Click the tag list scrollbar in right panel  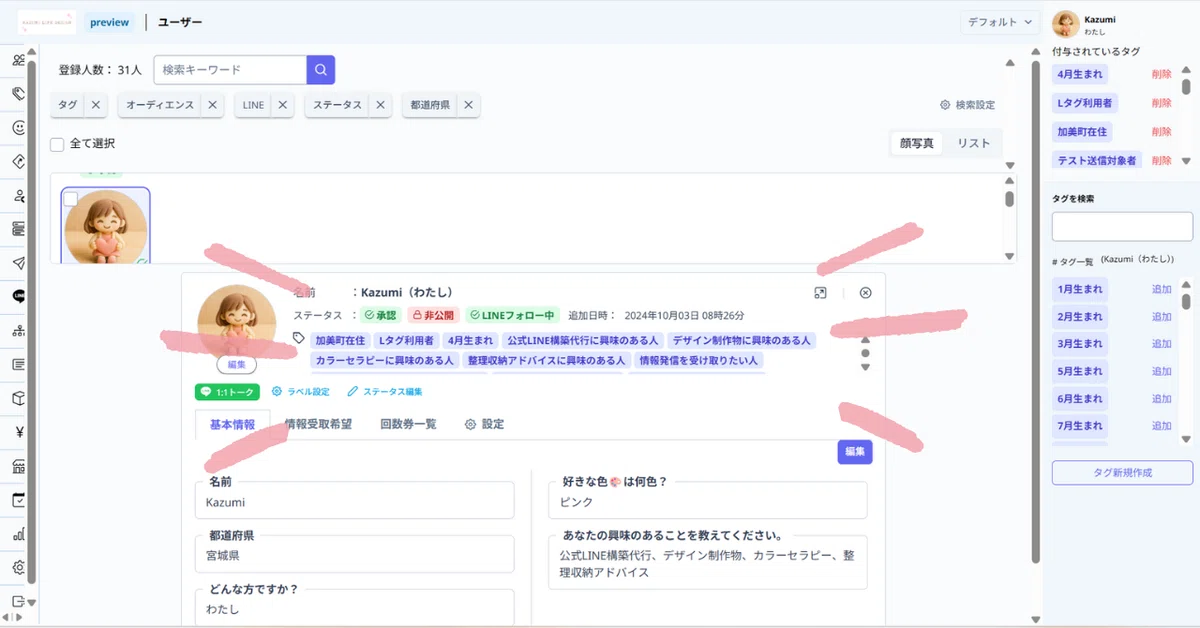pos(1186,301)
